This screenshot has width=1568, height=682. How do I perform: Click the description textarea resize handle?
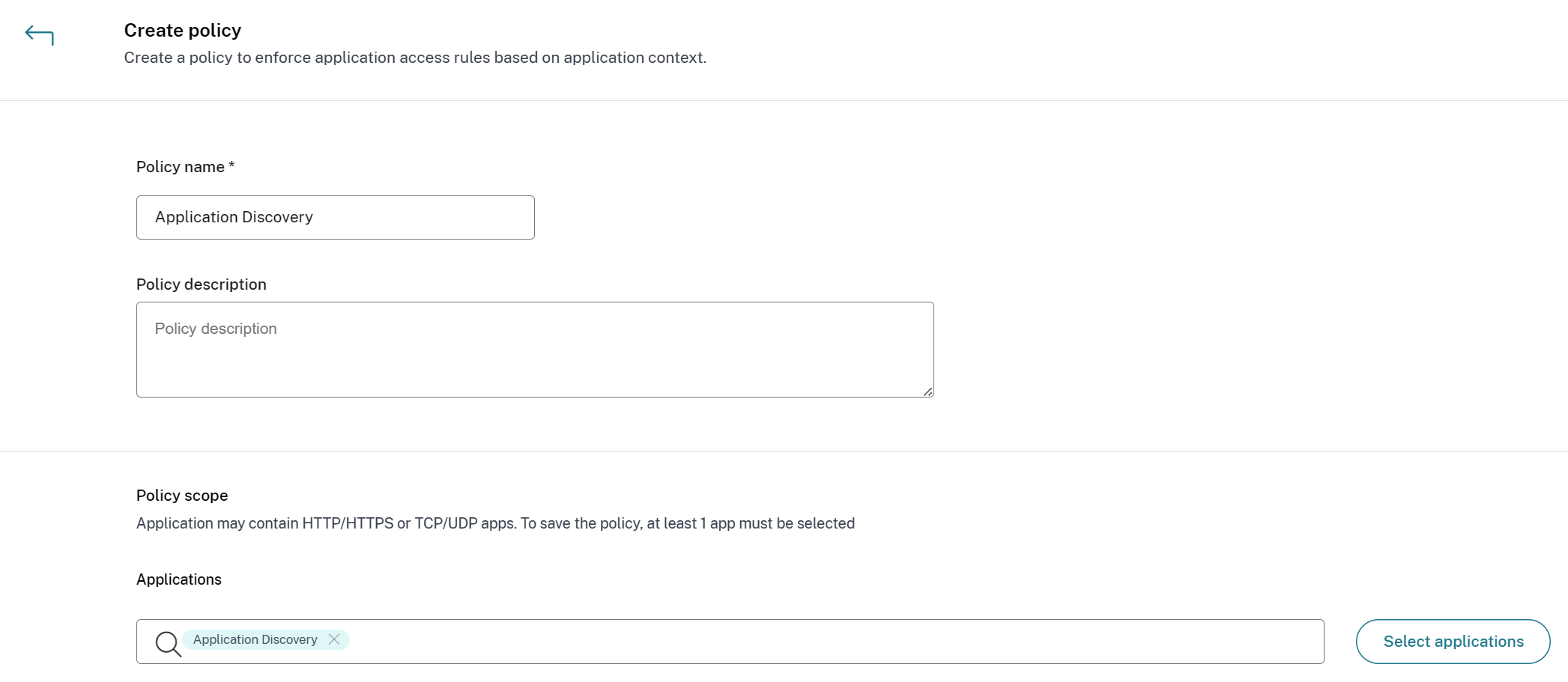[x=927, y=392]
